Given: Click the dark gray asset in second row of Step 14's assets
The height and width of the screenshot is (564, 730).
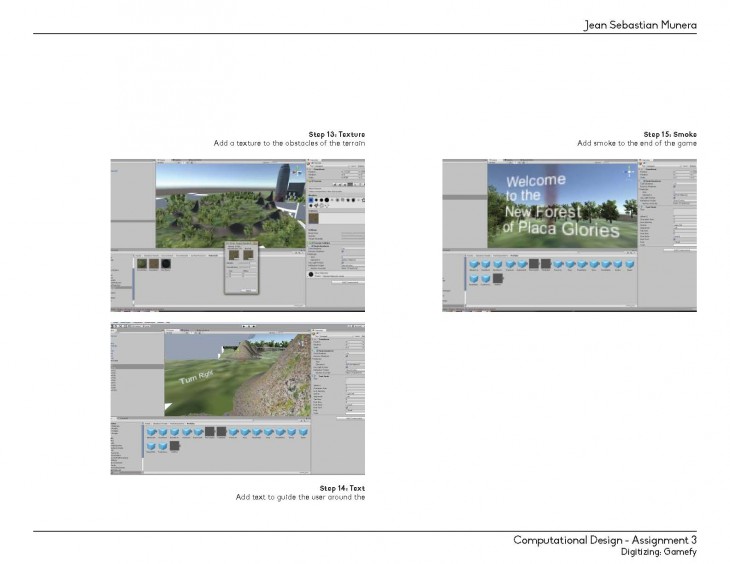Looking at the screenshot, I should (174, 447).
